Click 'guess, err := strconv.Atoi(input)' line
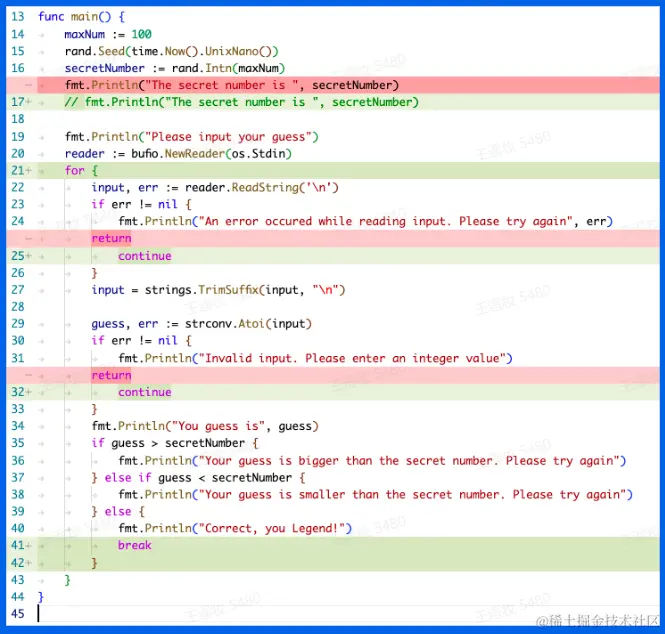Viewport: 665px width, 634px height. pos(201,324)
